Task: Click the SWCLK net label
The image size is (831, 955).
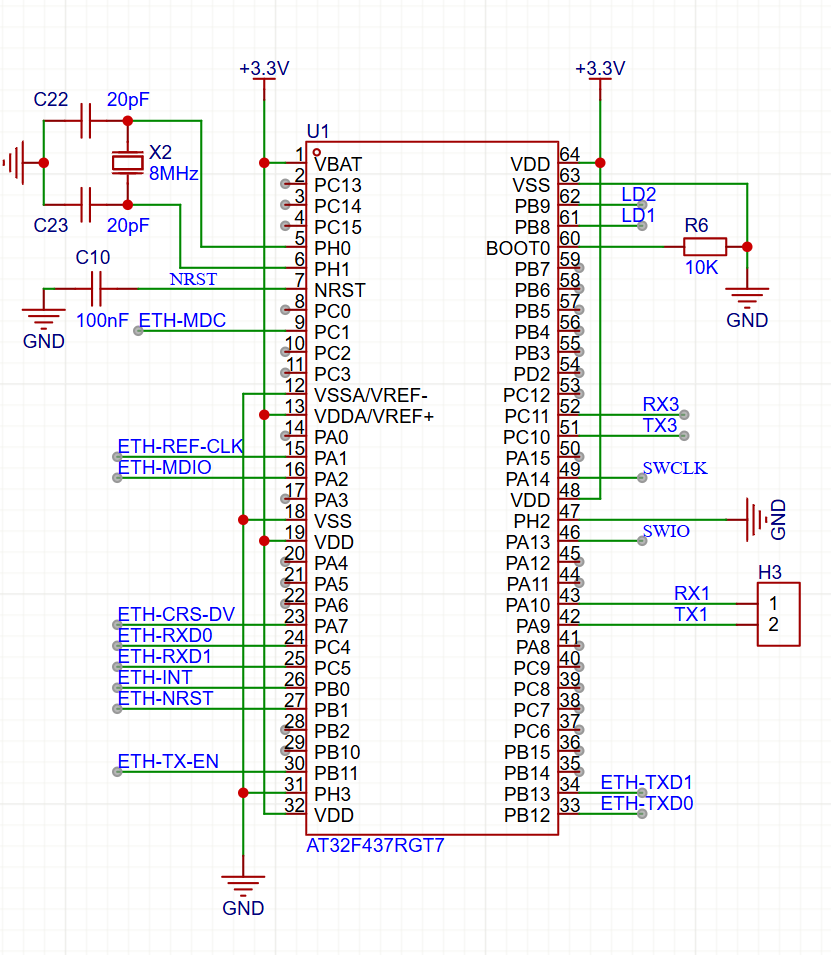Action: click(x=675, y=468)
